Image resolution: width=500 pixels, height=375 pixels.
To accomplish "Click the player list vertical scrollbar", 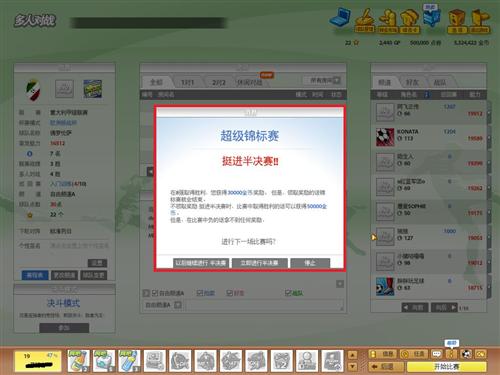I will (x=489, y=199).
